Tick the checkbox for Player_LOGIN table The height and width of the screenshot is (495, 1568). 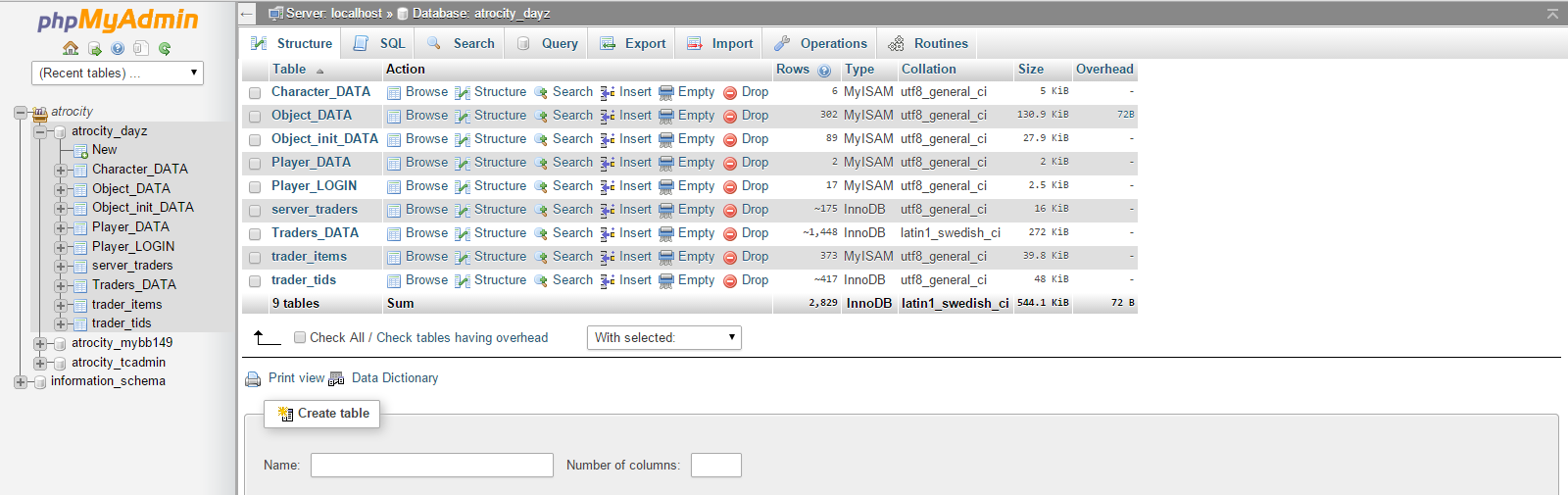(255, 187)
